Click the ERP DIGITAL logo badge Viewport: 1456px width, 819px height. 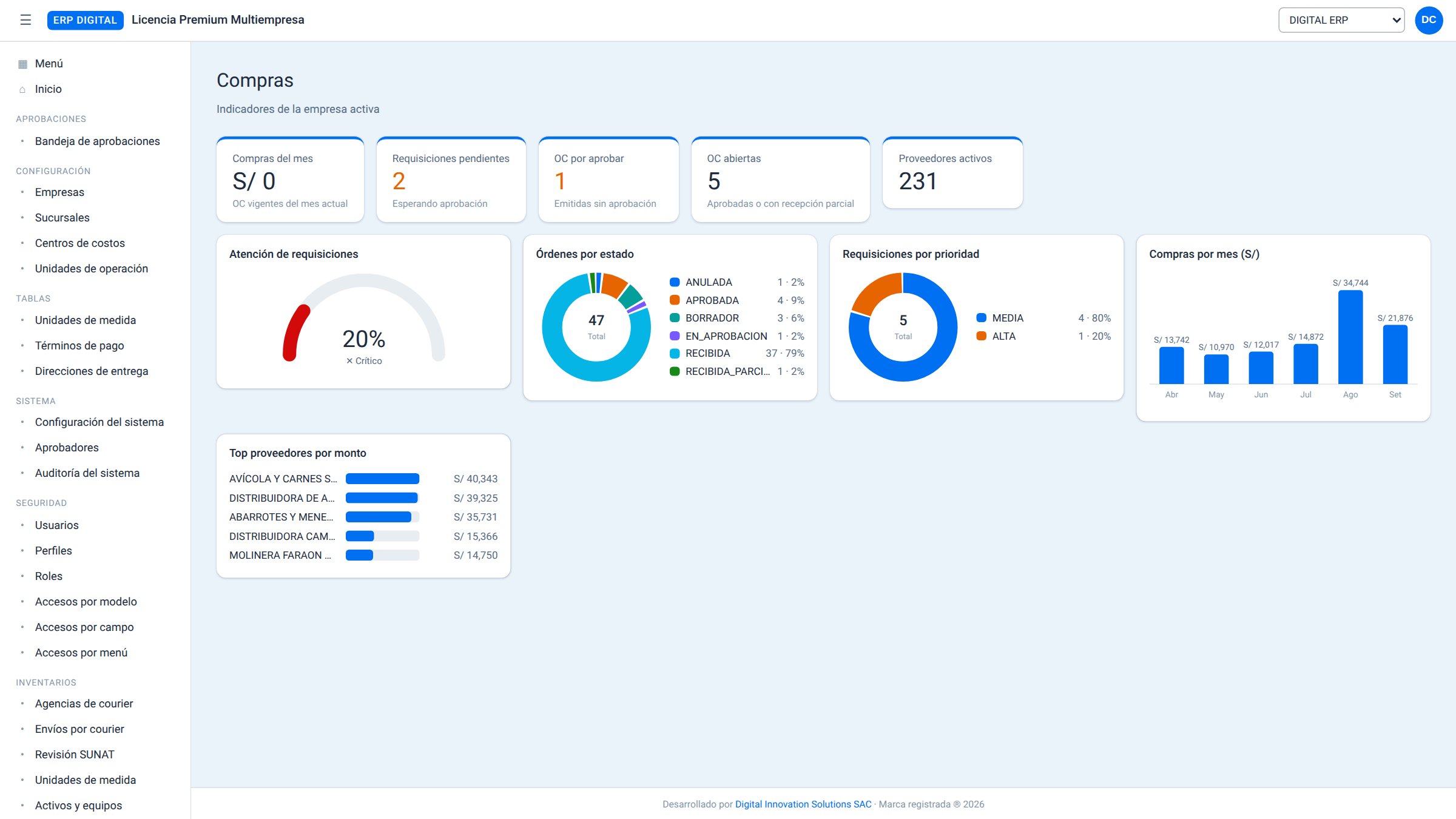click(85, 20)
